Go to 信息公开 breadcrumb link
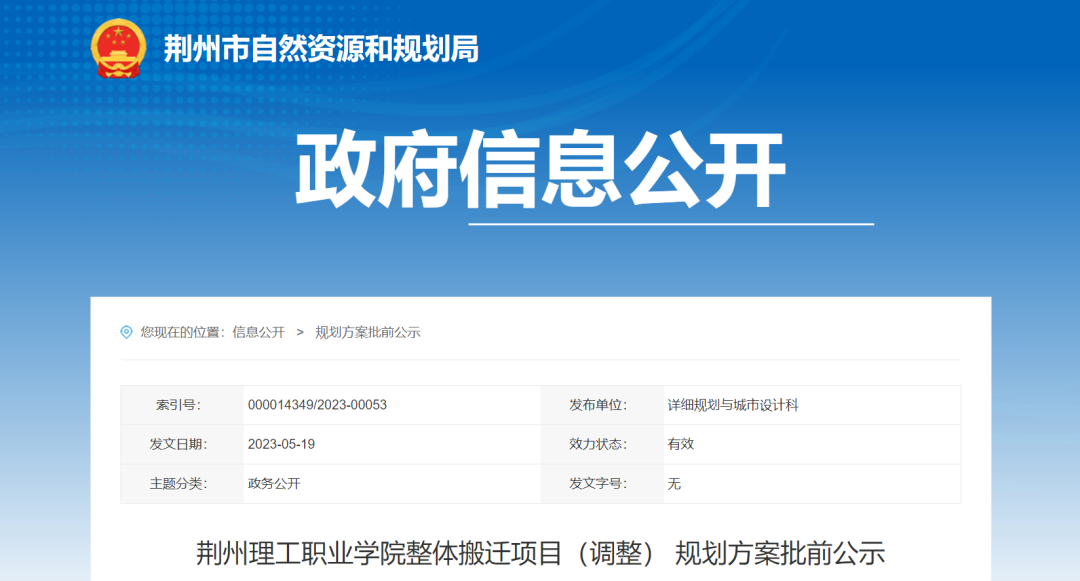This screenshot has width=1080, height=581. point(258,332)
